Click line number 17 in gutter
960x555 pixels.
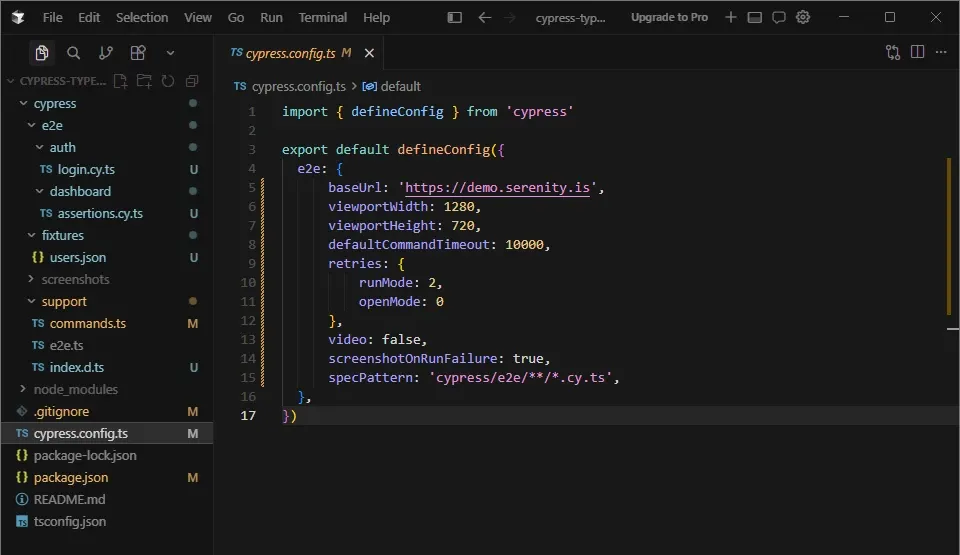248,415
